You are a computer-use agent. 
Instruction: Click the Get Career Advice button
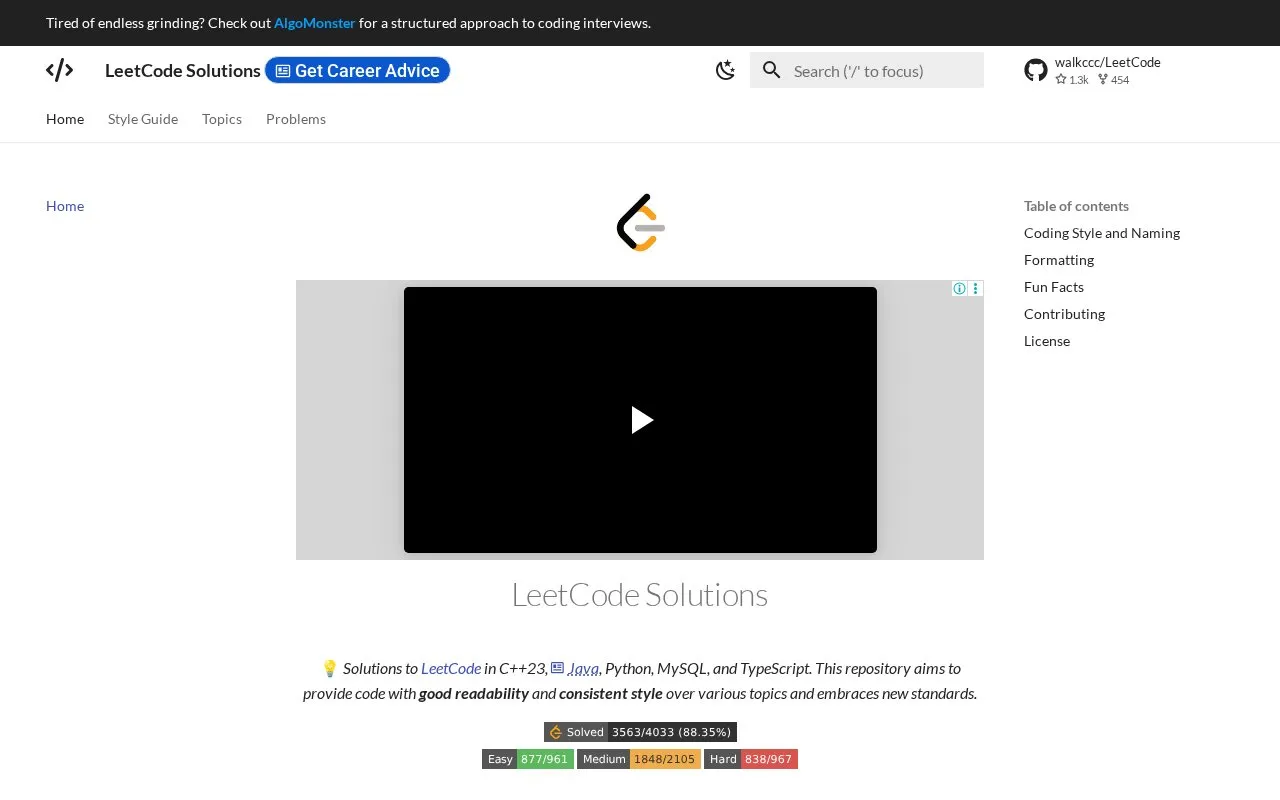pyautogui.click(x=358, y=70)
